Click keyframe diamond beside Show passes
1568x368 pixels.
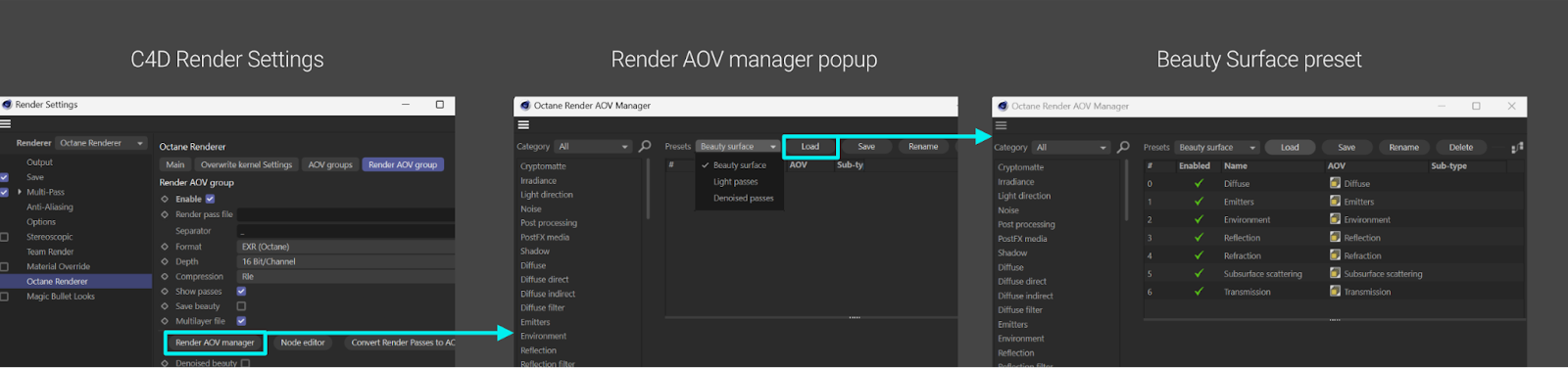[165, 292]
